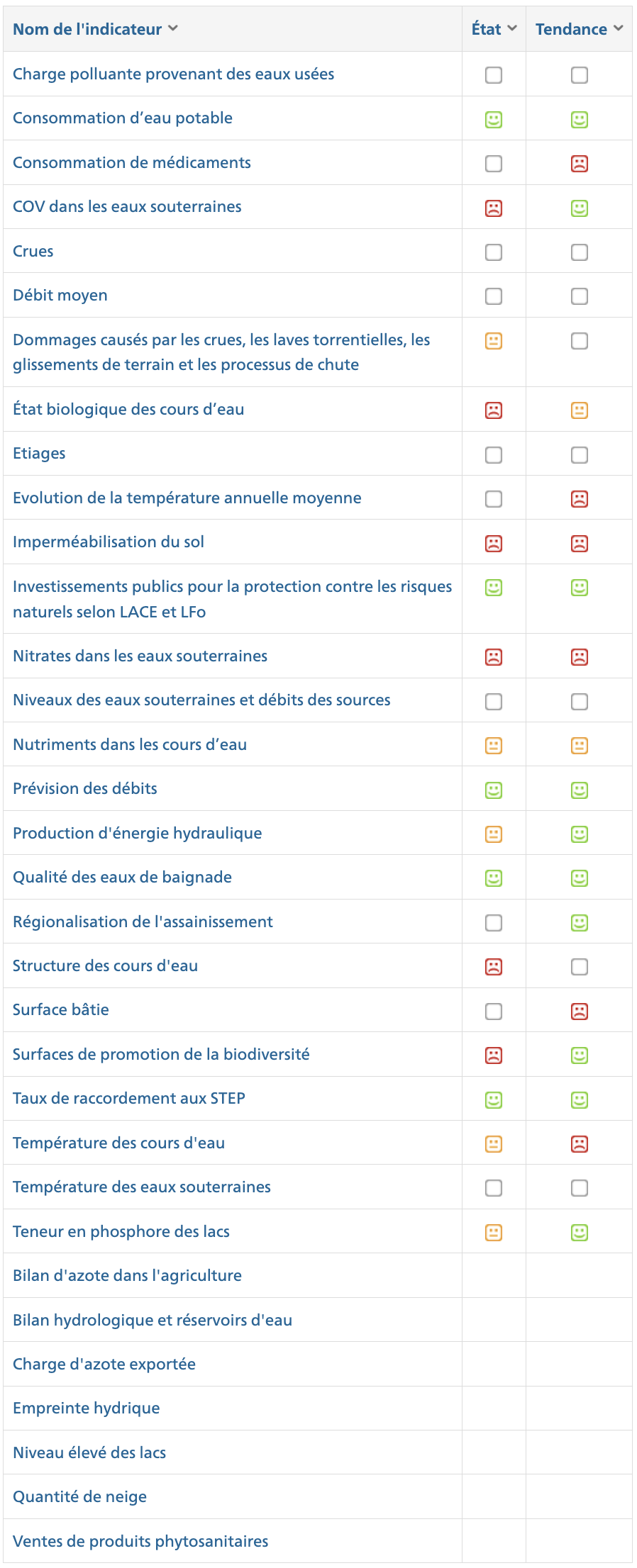The width and height of the screenshot is (637, 1568).
Task: Open the Imperméabilisation du sol indicator
Action: click(x=109, y=542)
